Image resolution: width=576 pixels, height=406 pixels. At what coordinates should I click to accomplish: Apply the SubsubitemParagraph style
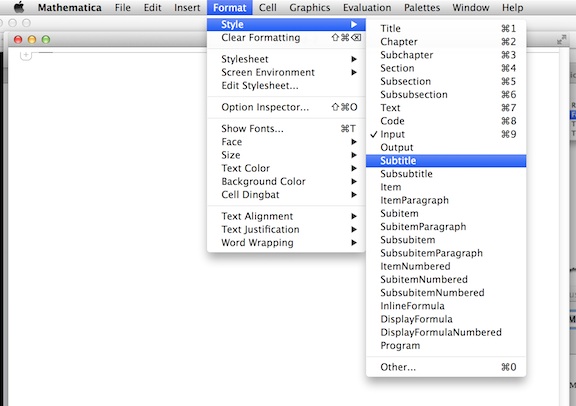pos(446,254)
